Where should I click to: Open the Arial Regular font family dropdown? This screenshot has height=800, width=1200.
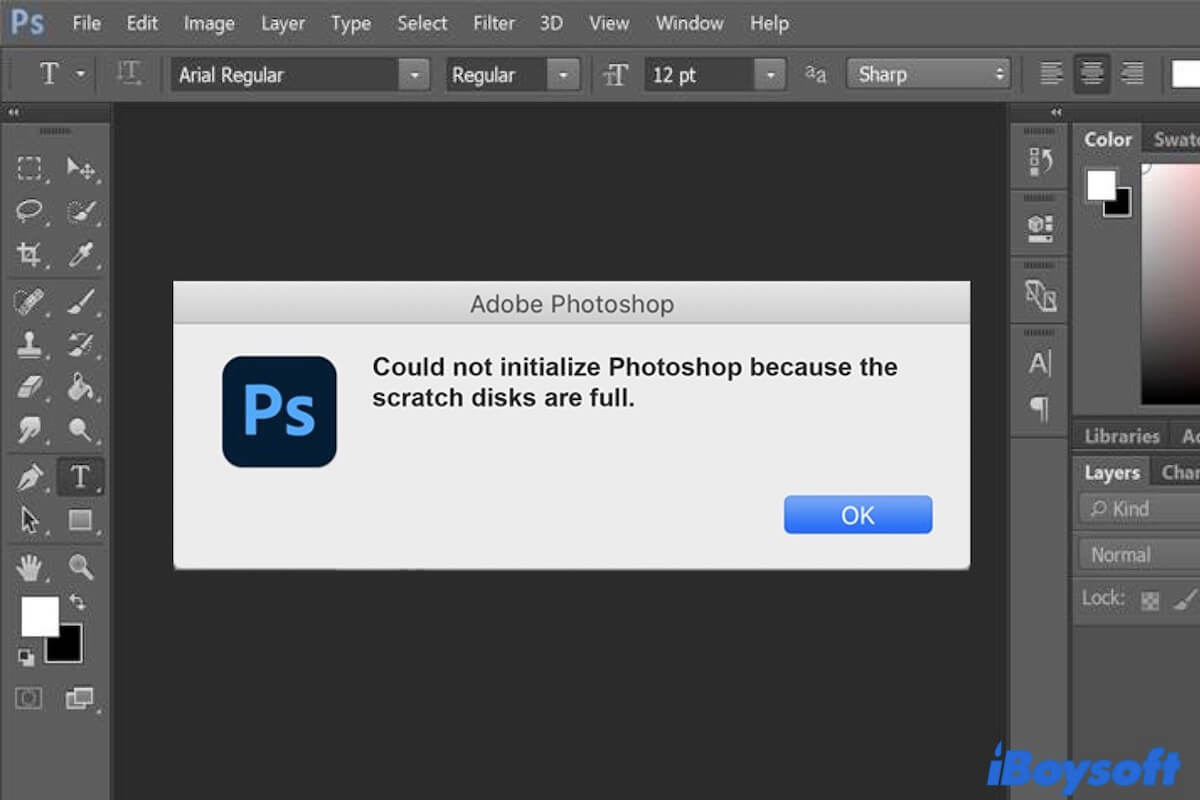click(x=414, y=74)
